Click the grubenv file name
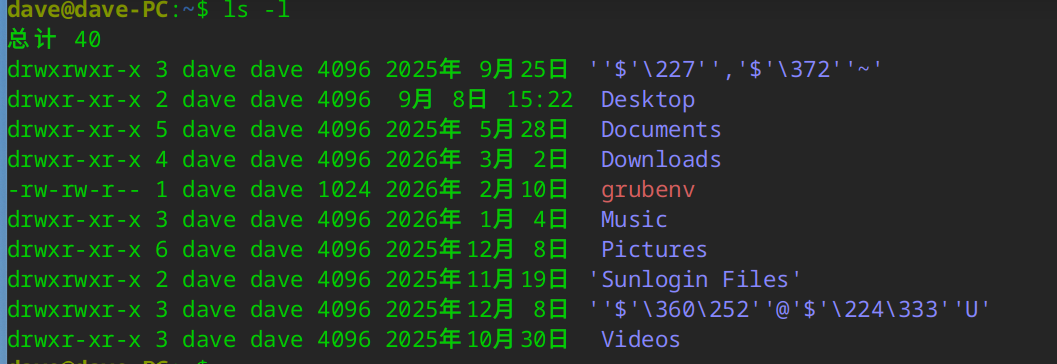This screenshot has height=364, width=1057. [x=648, y=190]
